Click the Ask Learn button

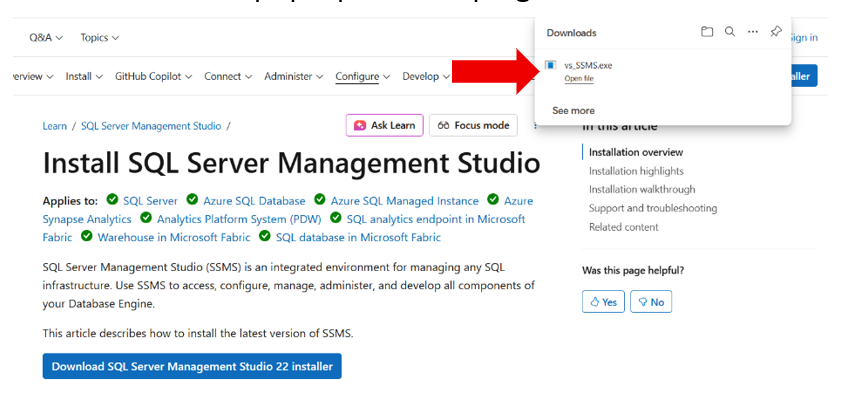384,125
